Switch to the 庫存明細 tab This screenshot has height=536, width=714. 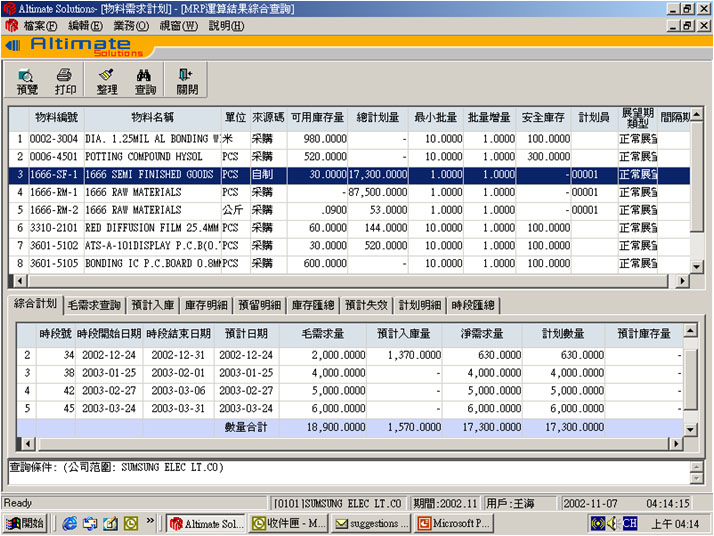207,305
